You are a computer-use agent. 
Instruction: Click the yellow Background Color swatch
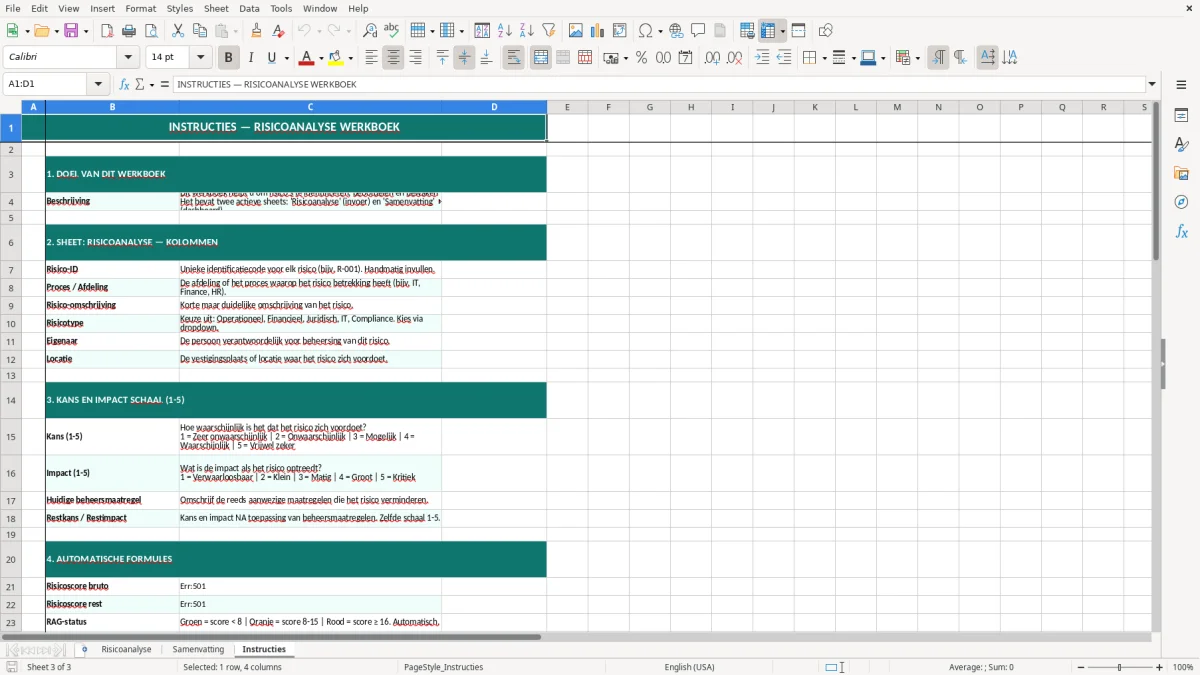[336, 58]
